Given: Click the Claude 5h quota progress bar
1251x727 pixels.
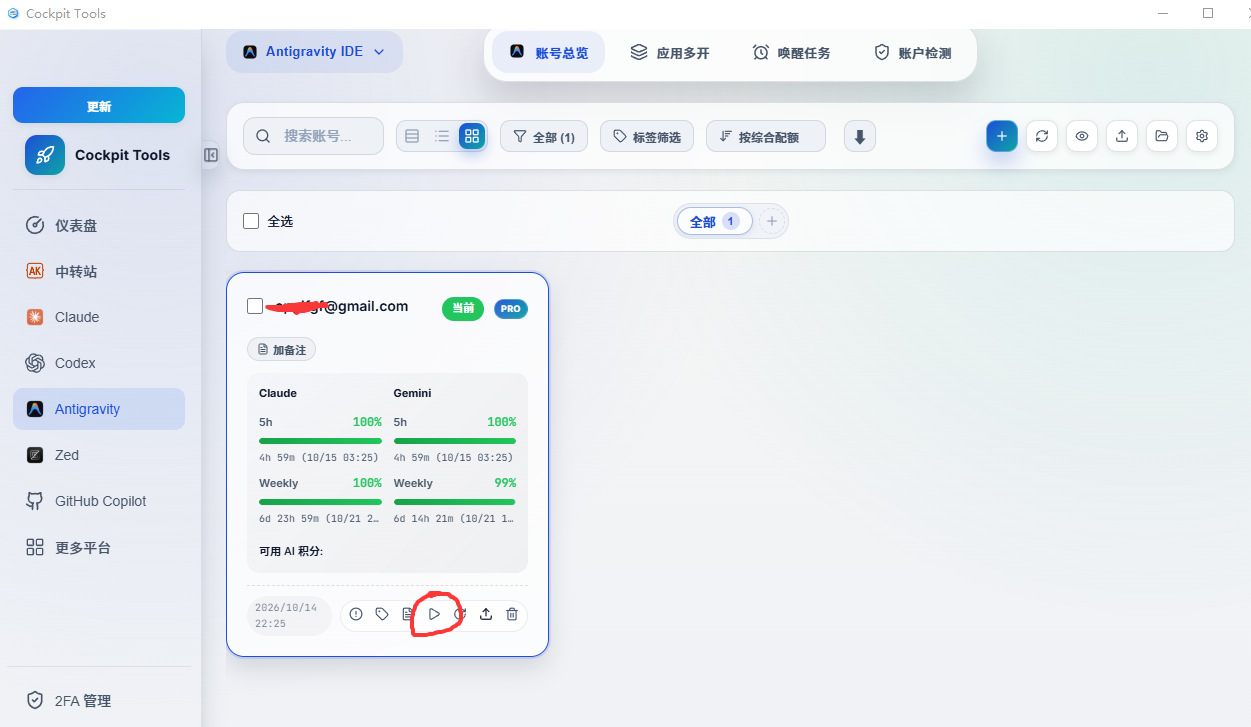Looking at the screenshot, I should pyautogui.click(x=320, y=441).
